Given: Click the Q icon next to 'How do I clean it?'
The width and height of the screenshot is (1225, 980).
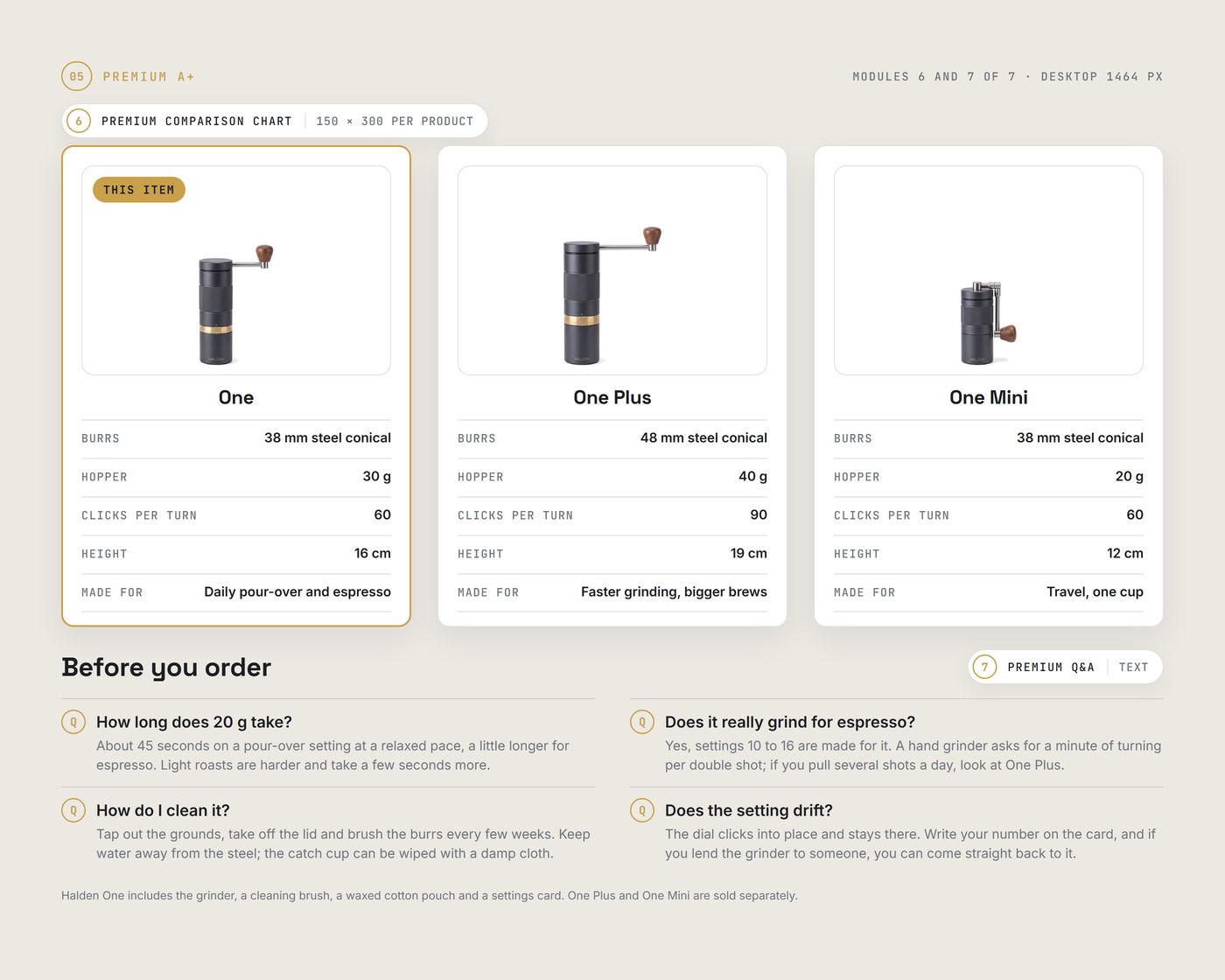Looking at the screenshot, I should 73,810.
